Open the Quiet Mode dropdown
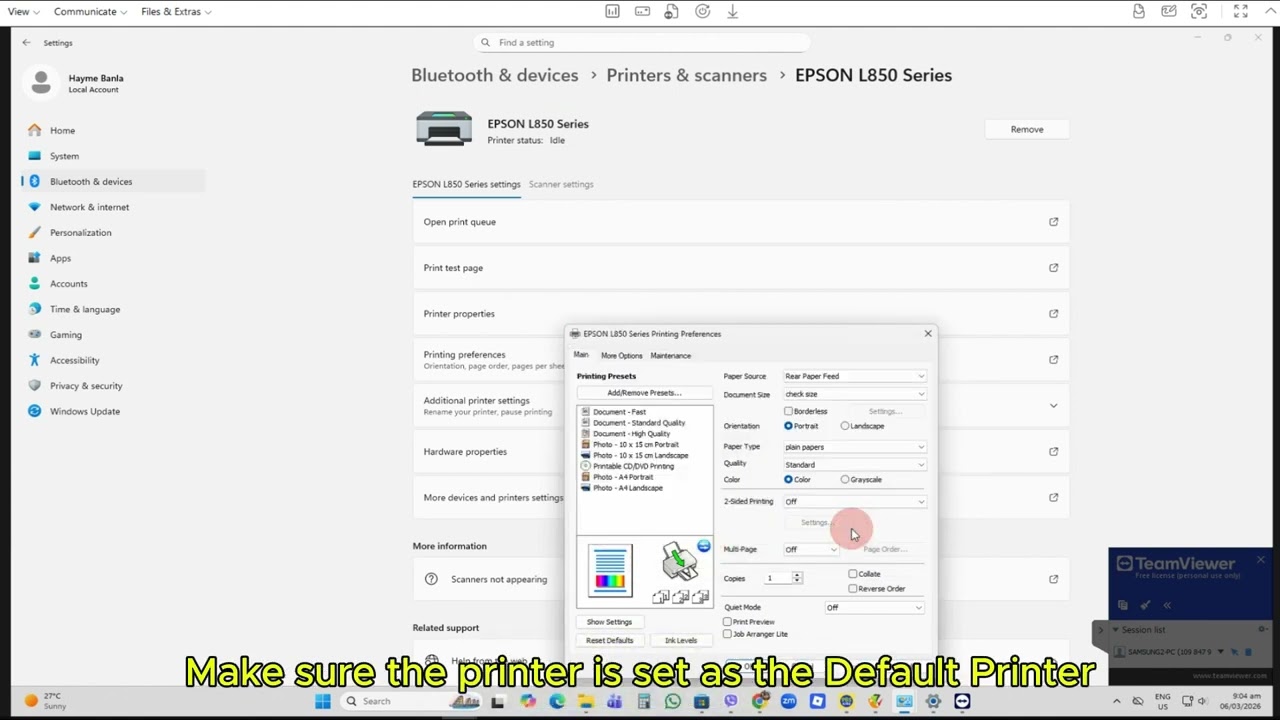 (x=874, y=608)
